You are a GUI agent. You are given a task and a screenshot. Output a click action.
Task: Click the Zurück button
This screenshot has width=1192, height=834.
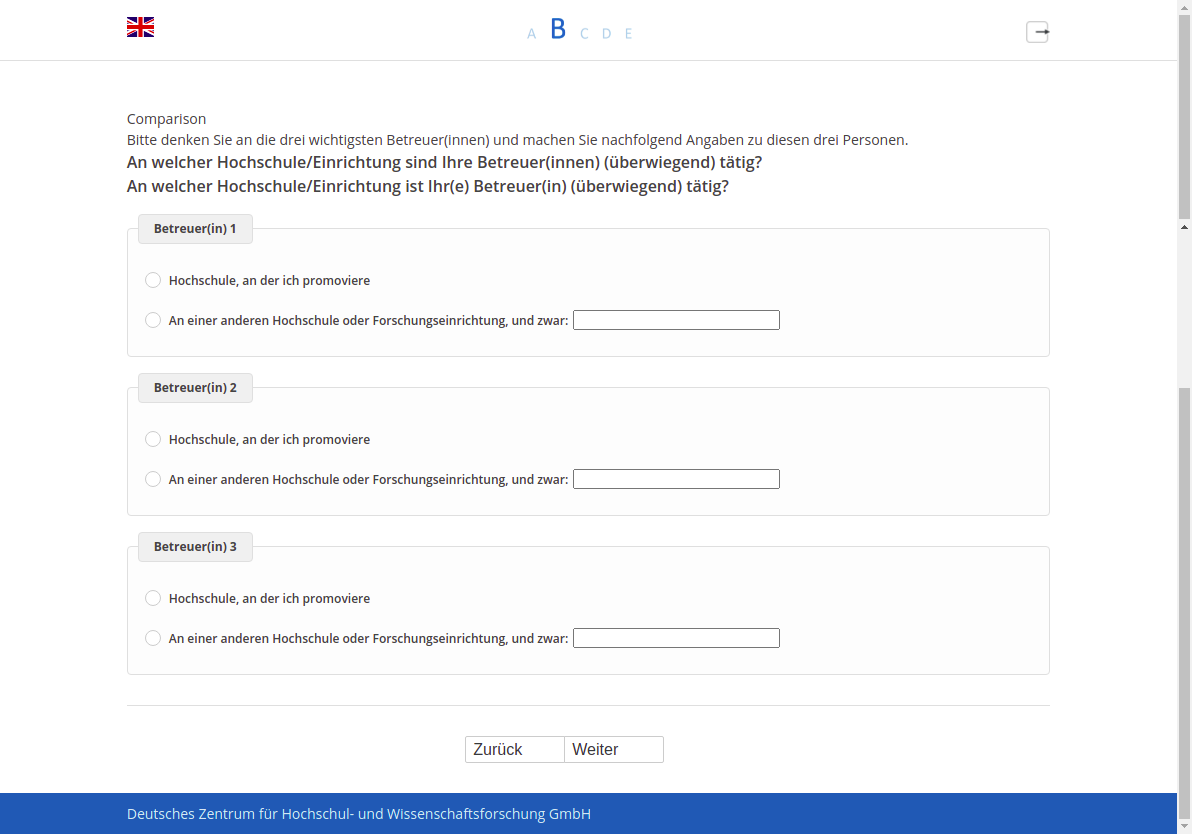click(x=515, y=750)
